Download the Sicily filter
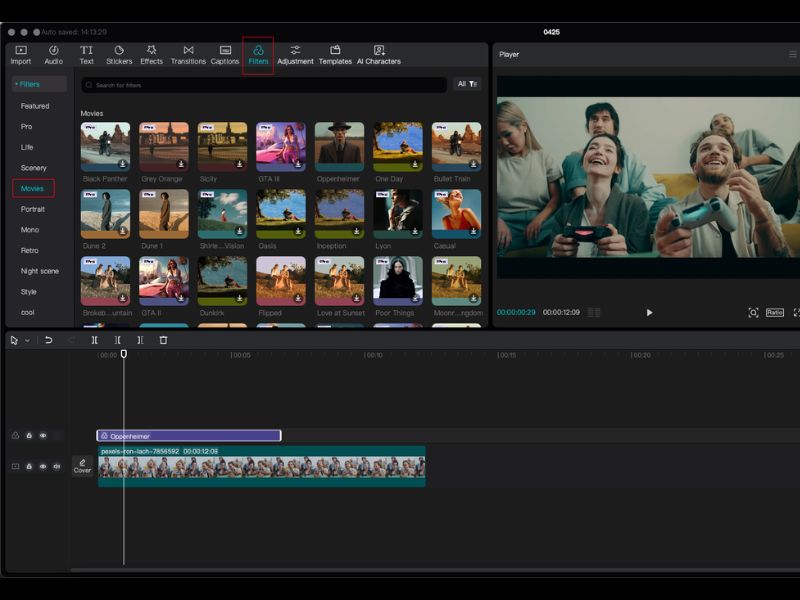Viewport: 800px width, 600px height. click(239, 164)
